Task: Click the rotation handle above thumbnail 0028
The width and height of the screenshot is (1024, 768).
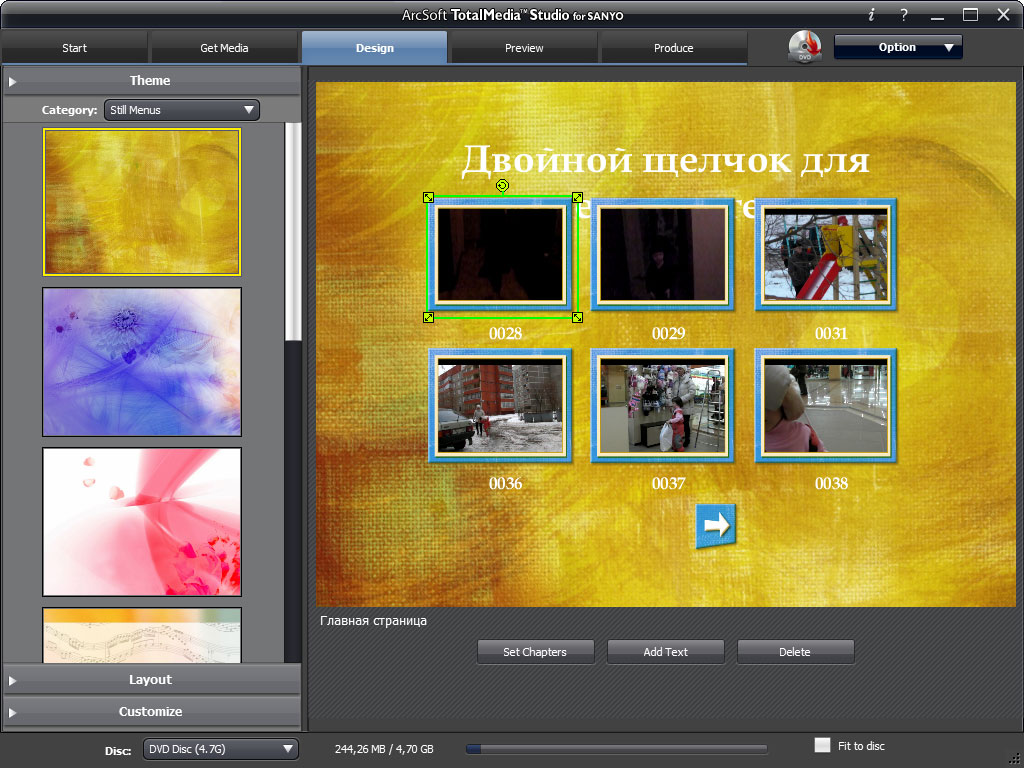Action: [x=502, y=185]
